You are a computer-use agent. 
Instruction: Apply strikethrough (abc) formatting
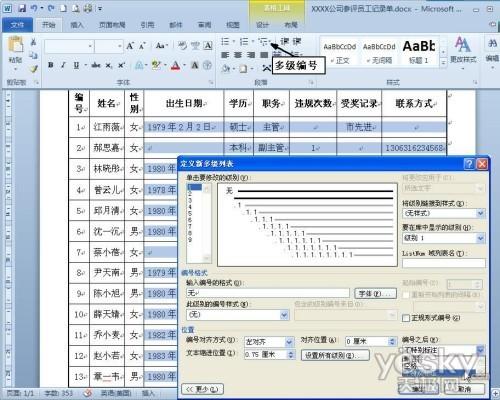[x=96, y=65]
